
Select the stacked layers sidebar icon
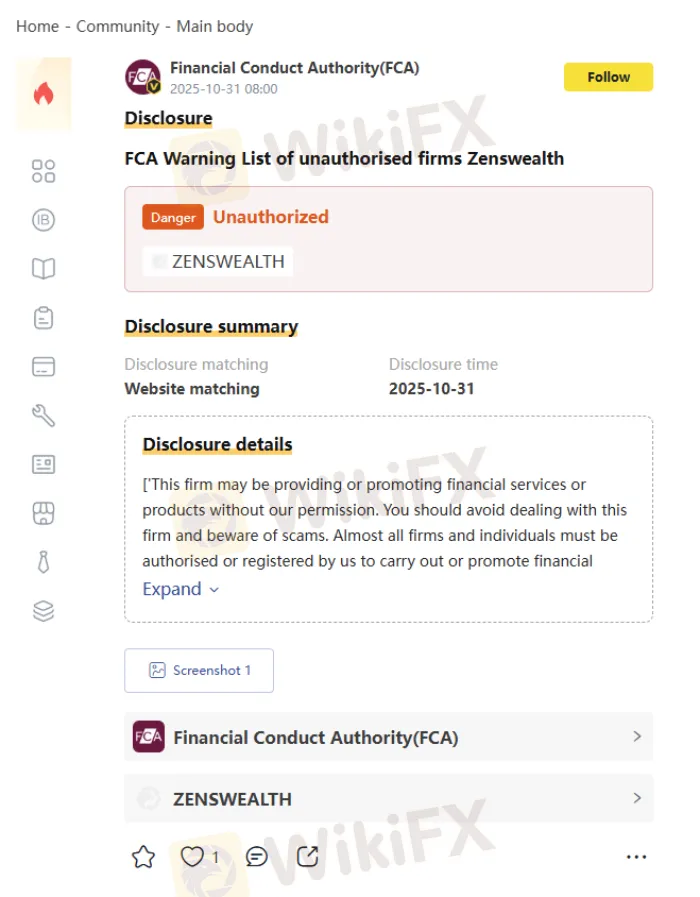[x=43, y=612]
